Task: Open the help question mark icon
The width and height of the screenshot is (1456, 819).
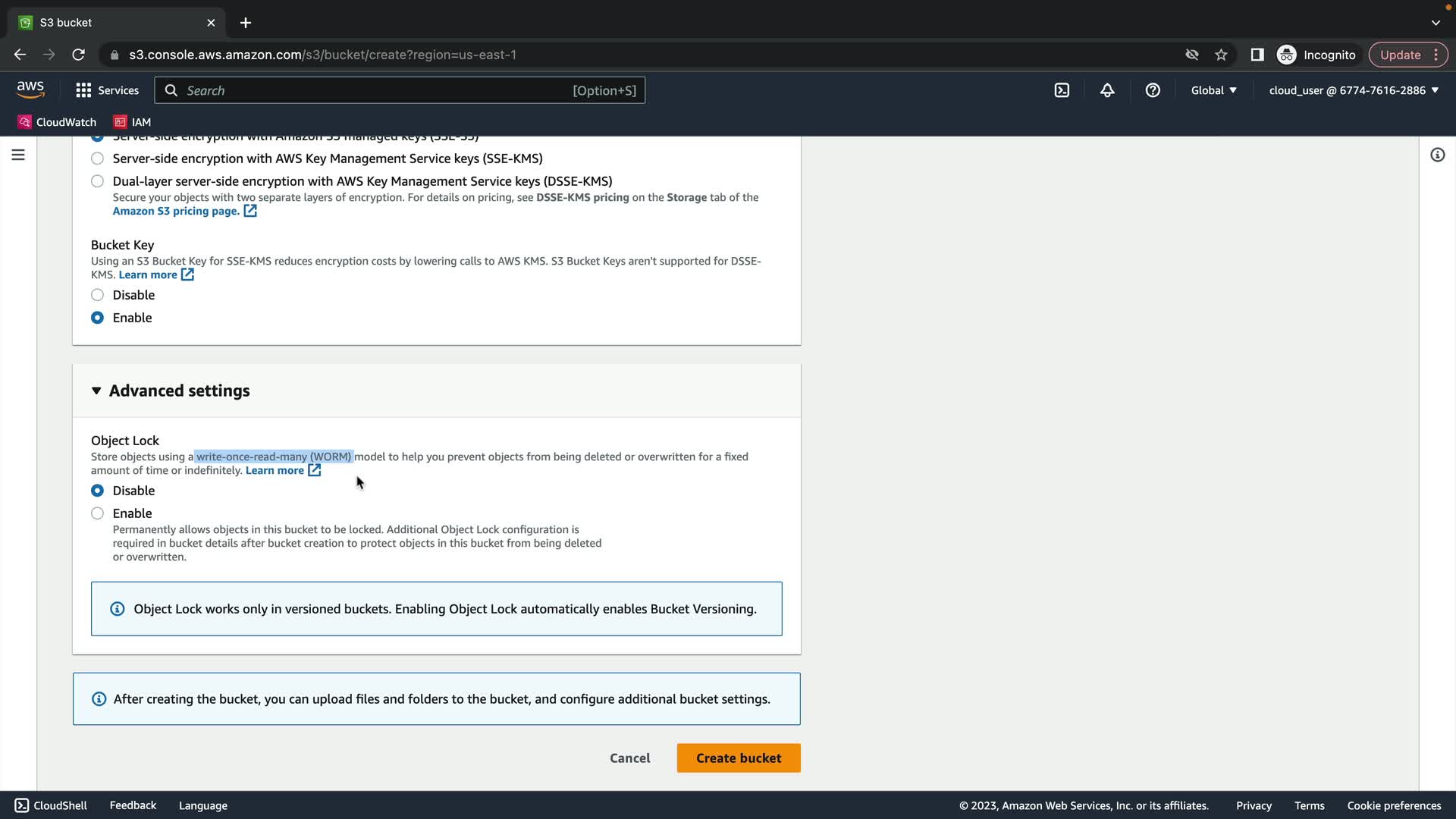Action: [1153, 90]
